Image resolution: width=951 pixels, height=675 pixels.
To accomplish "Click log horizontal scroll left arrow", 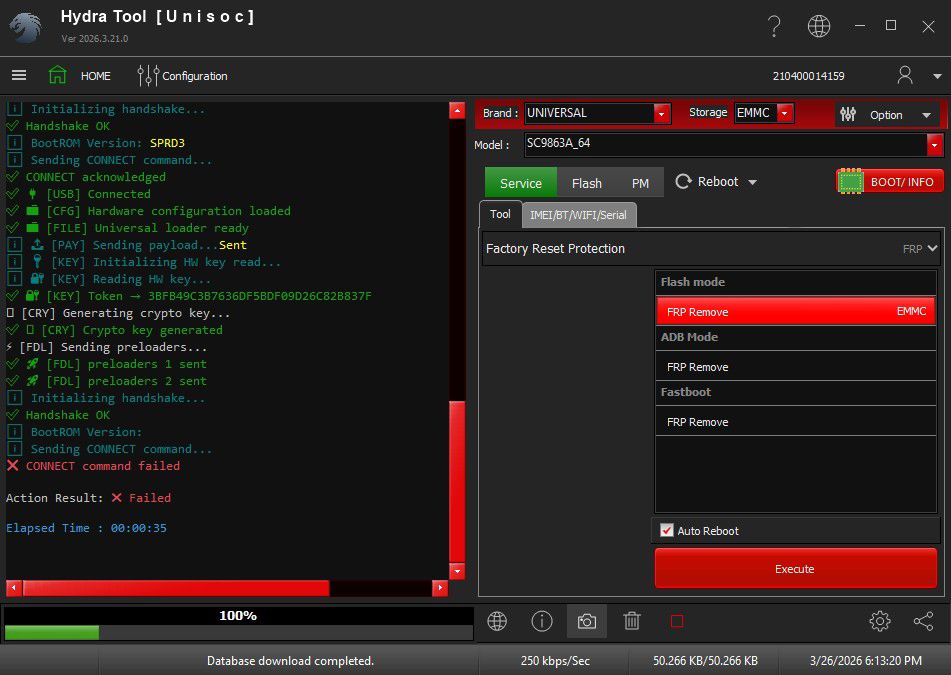I will [13, 588].
